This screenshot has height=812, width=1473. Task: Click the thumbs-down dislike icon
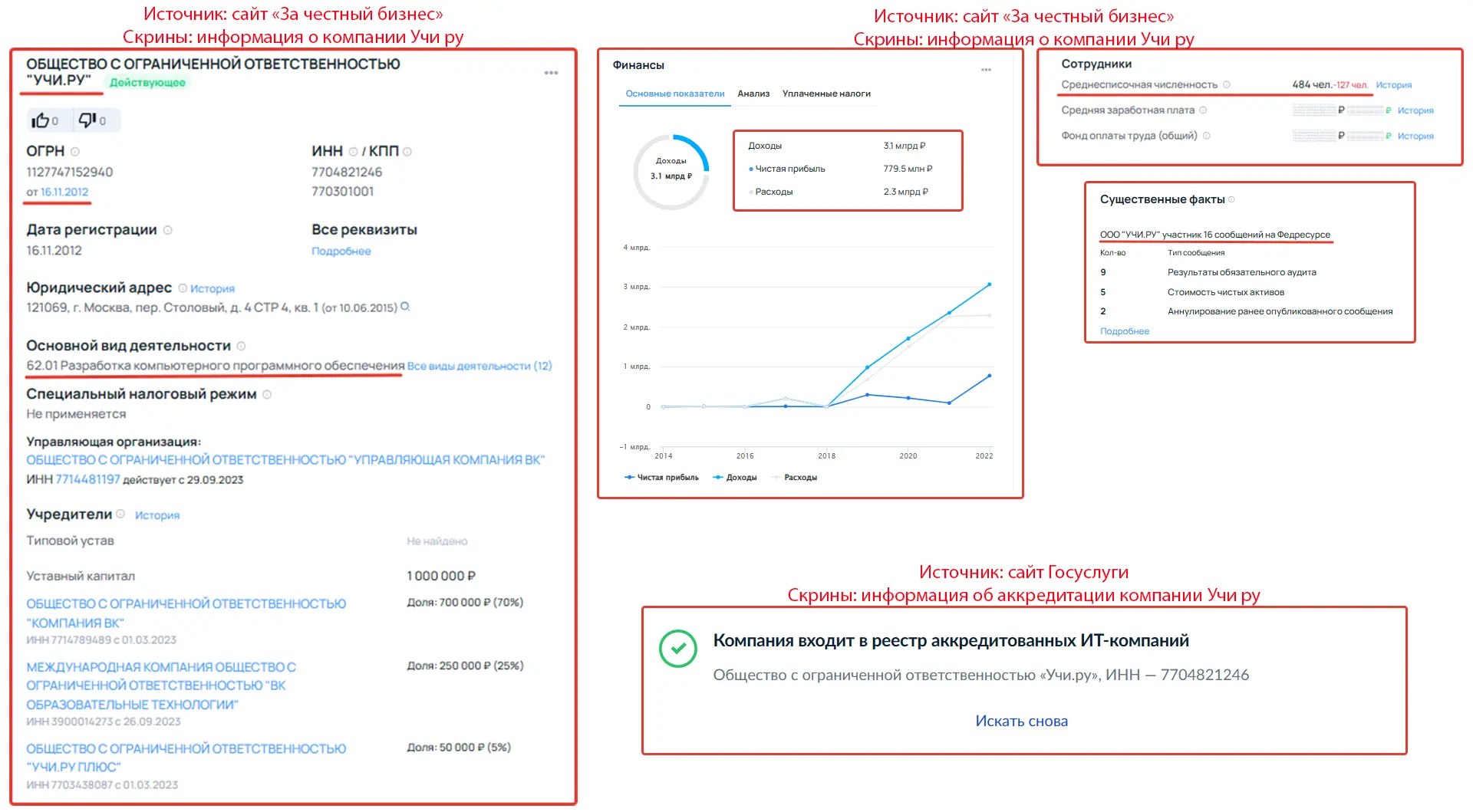(x=87, y=120)
